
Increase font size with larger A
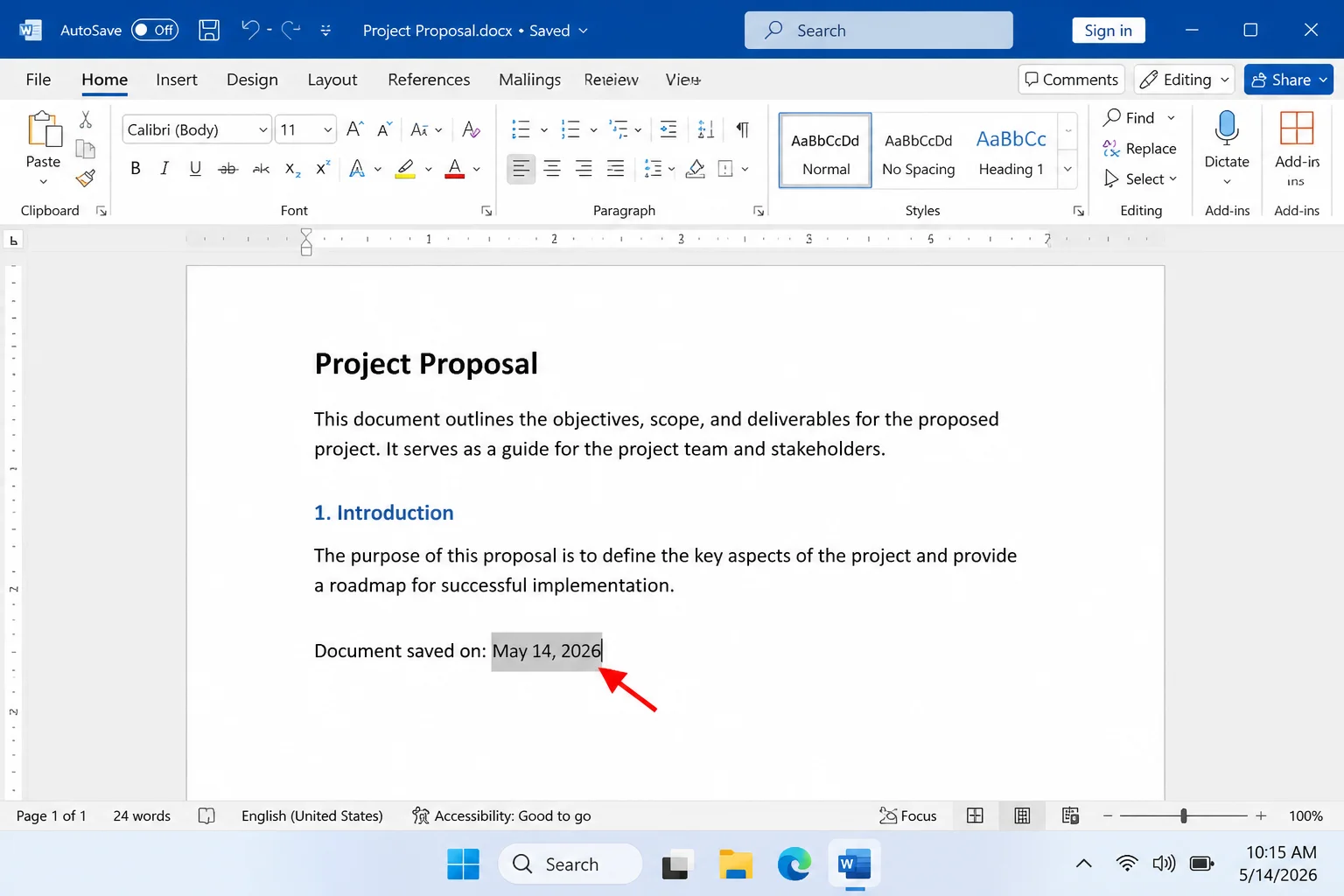tap(354, 129)
